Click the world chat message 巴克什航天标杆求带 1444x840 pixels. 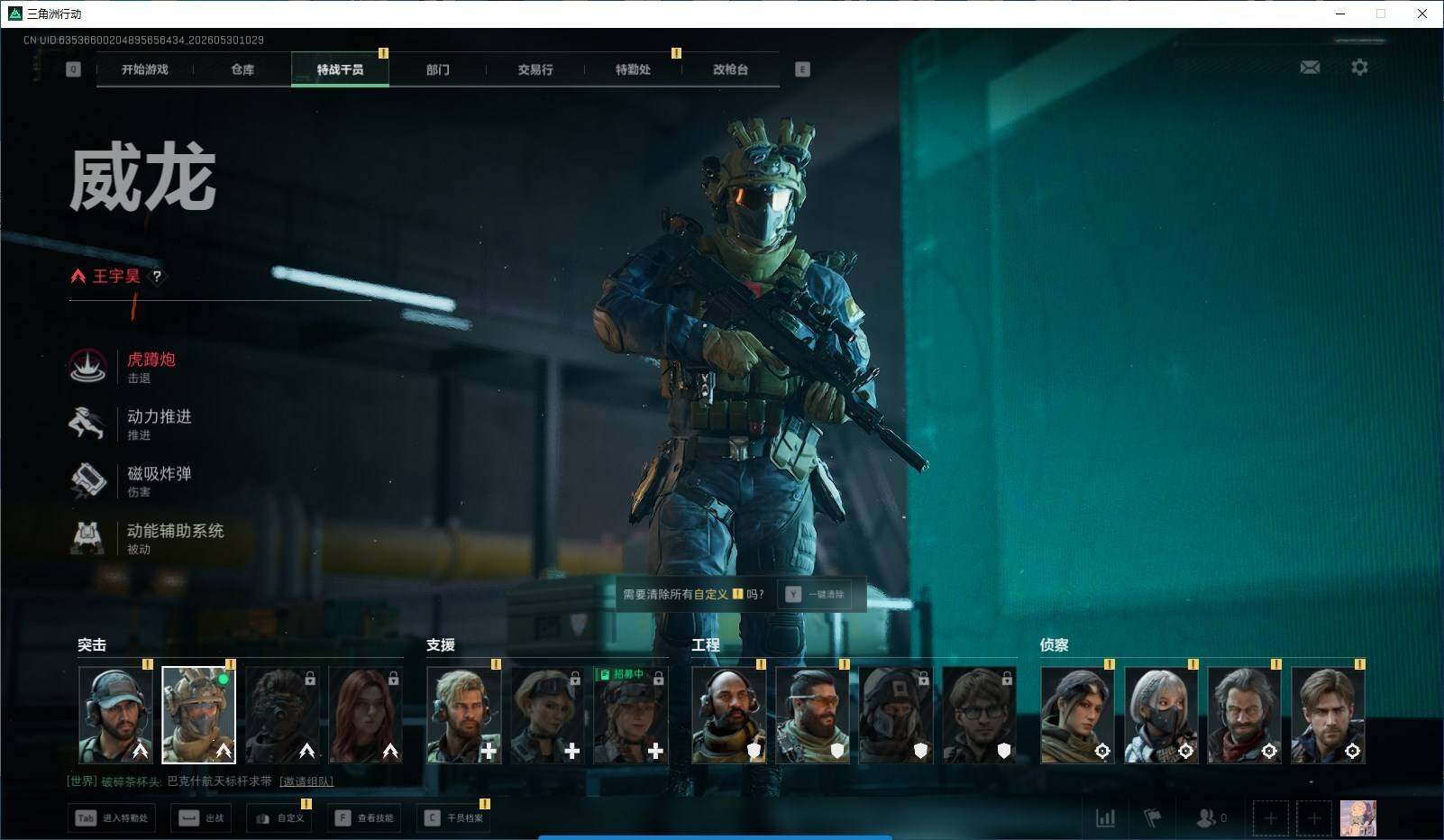(x=219, y=781)
